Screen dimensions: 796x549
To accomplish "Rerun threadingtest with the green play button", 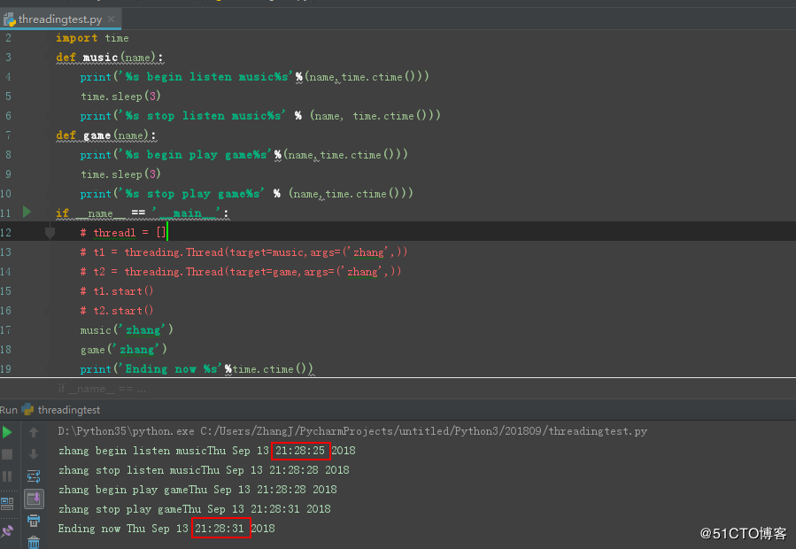I will 7,432.
